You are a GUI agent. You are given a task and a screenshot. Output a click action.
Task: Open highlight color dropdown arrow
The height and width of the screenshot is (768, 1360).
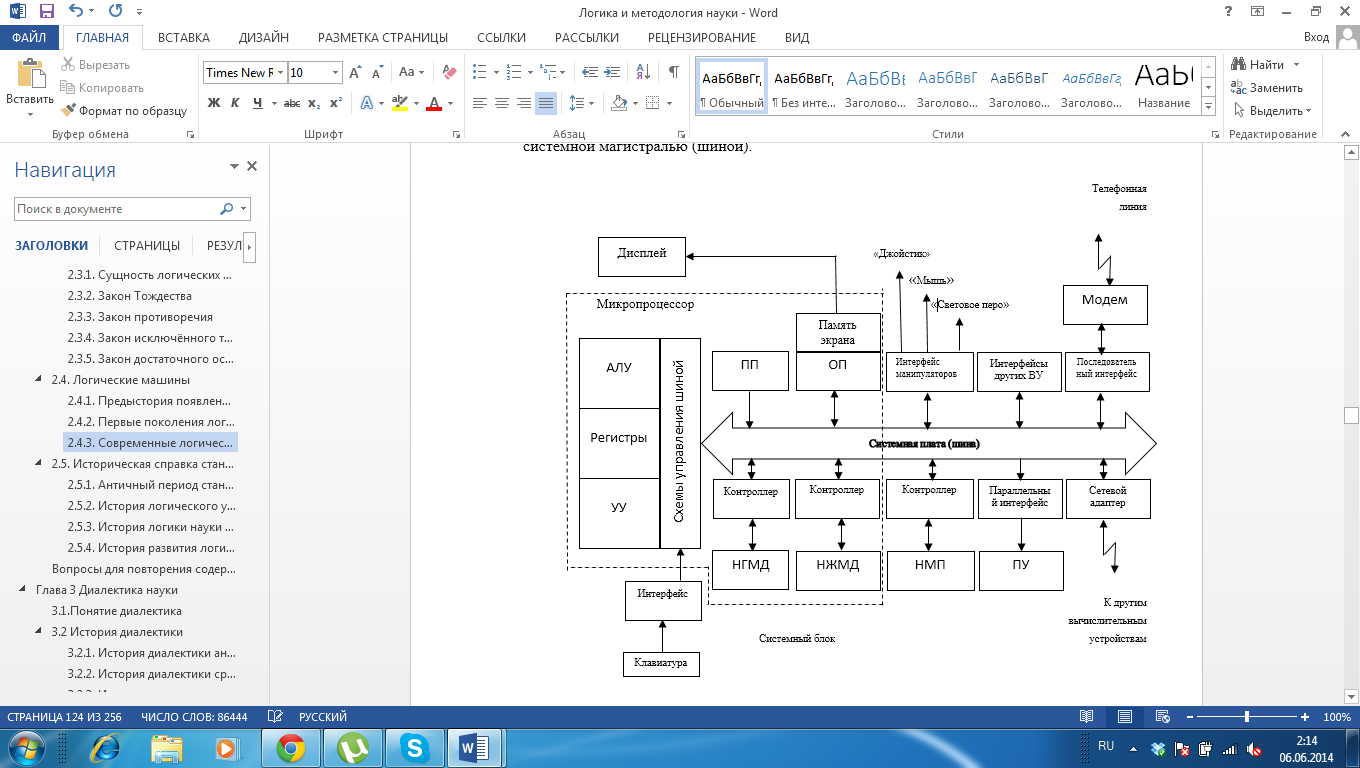click(x=415, y=103)
